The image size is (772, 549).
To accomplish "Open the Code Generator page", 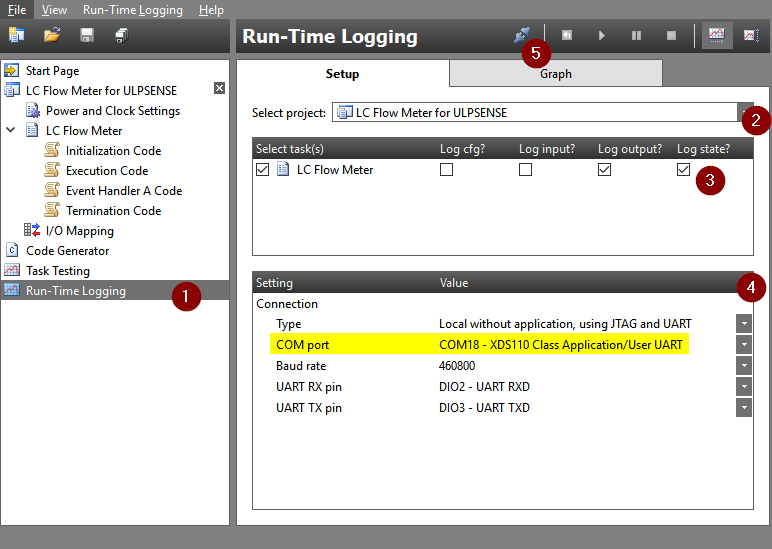I will [x=67, y=251].
